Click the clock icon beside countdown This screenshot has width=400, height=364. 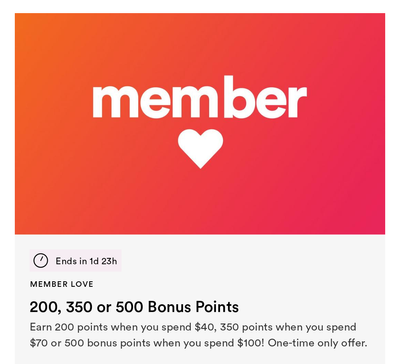pos(41,260)
